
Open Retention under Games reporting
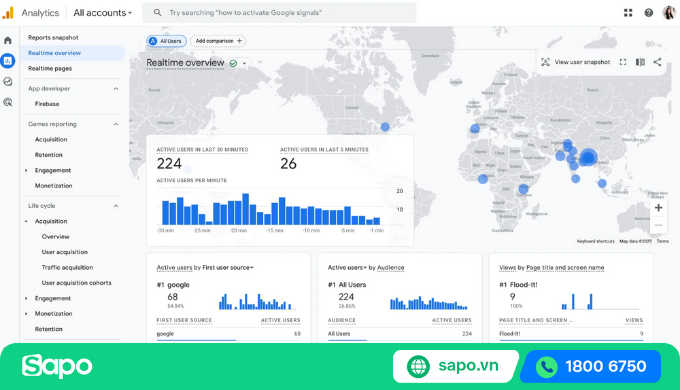coord(49,155)
